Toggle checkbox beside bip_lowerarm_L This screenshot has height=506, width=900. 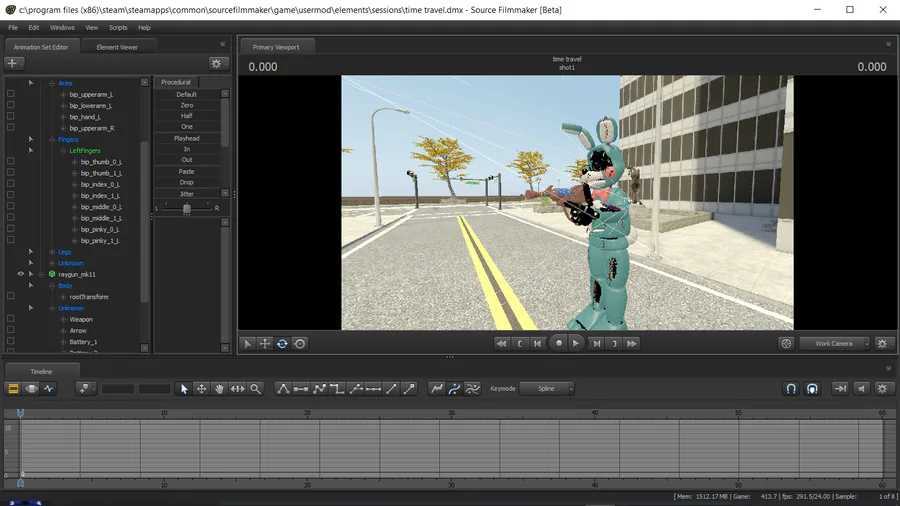coord(10,105)
